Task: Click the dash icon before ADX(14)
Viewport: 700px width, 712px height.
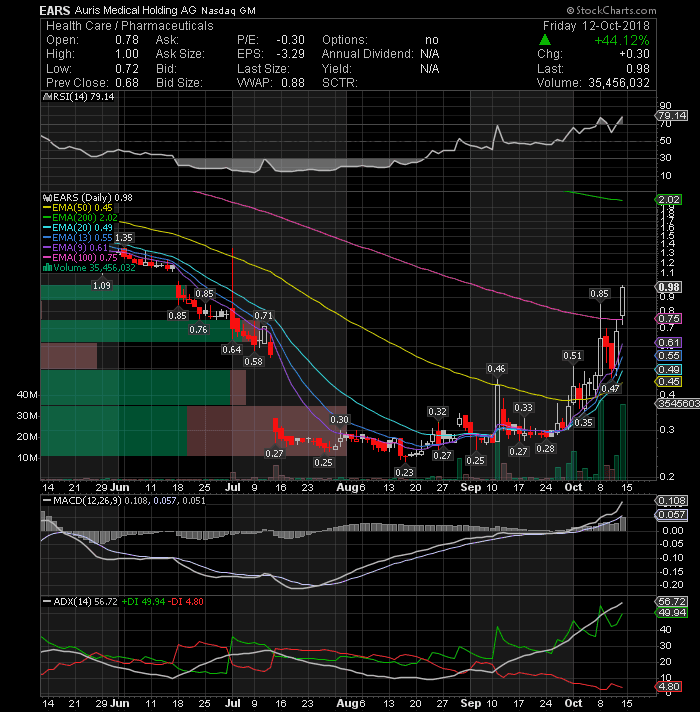Action: 47,601
